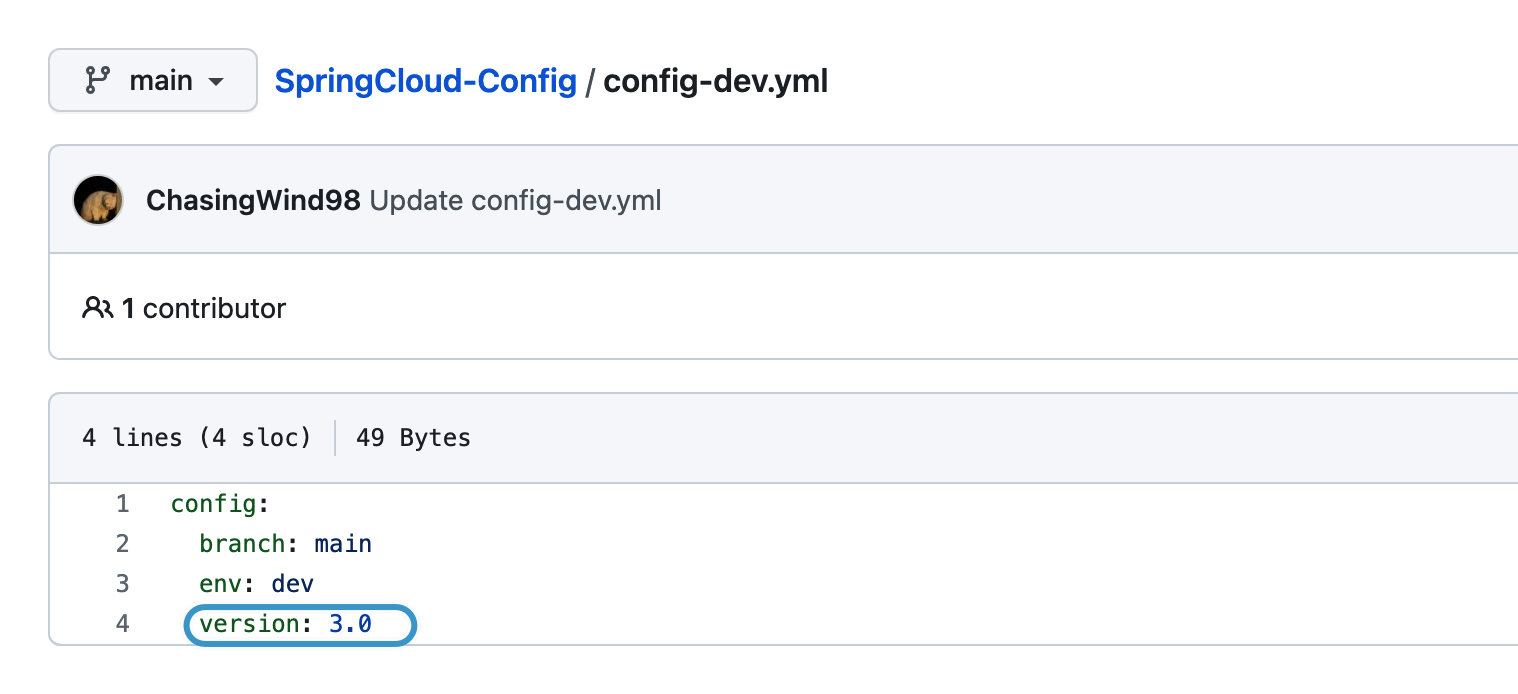Screen dimensions: 1518x694
Task: Click the git branch icon
Action: (97, 80)
